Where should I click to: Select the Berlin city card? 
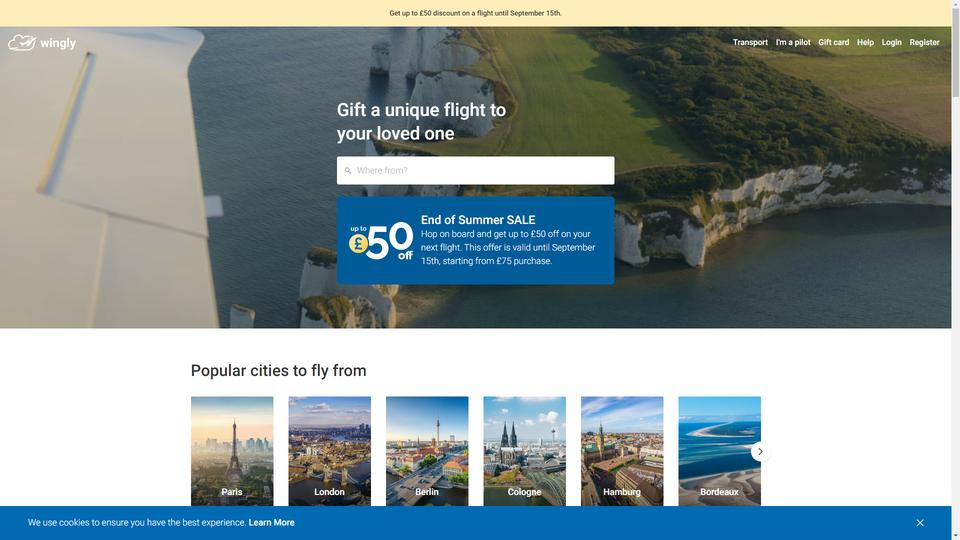point(427,451)
